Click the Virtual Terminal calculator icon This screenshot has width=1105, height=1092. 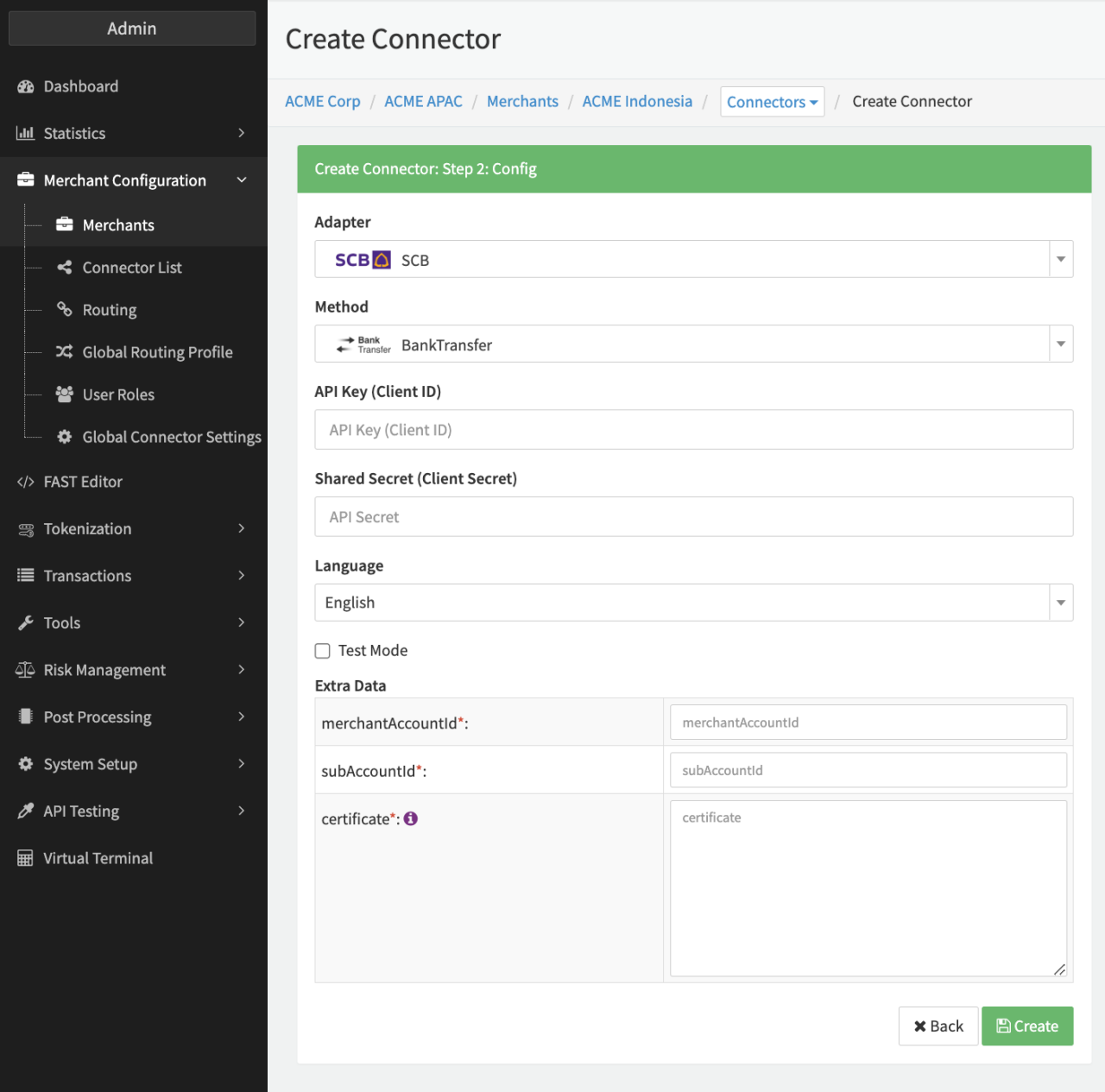[26, 858]
